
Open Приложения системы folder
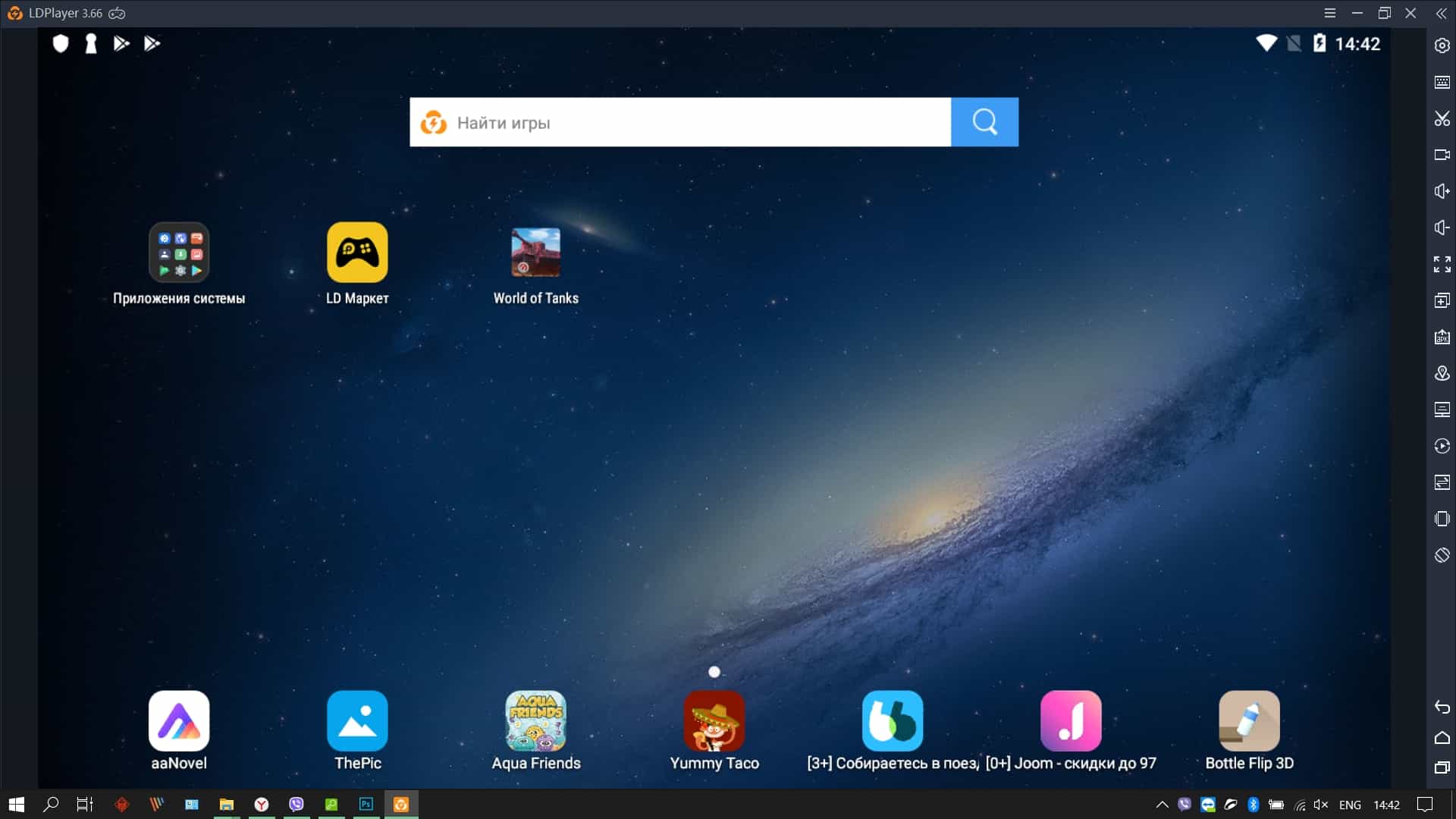coord(178,252)
